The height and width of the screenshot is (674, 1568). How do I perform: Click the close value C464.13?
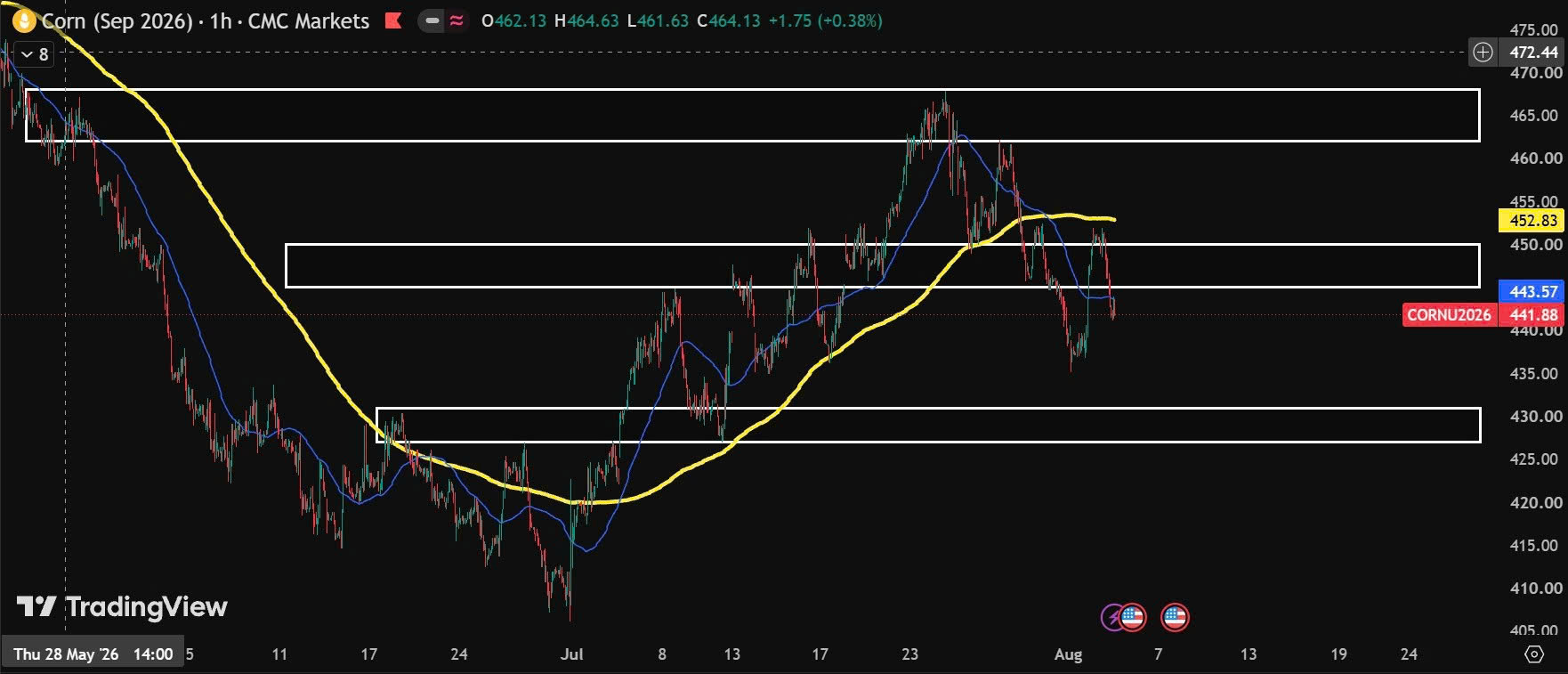pos(729,20)
